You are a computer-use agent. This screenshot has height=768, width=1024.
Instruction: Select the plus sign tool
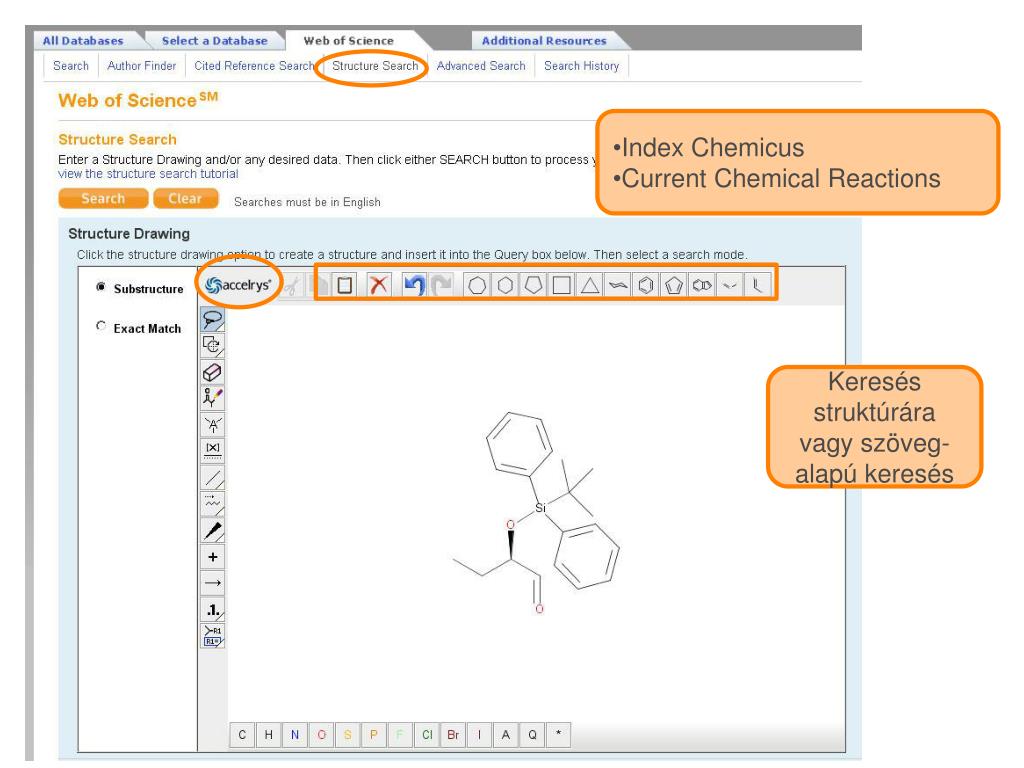(212, 557)
